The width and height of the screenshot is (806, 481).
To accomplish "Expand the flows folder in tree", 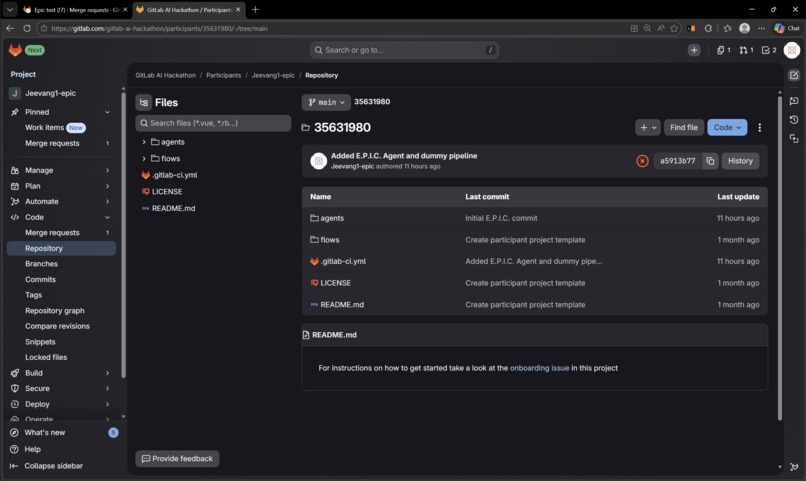I will pyautogui.click(x=144, y=159).
